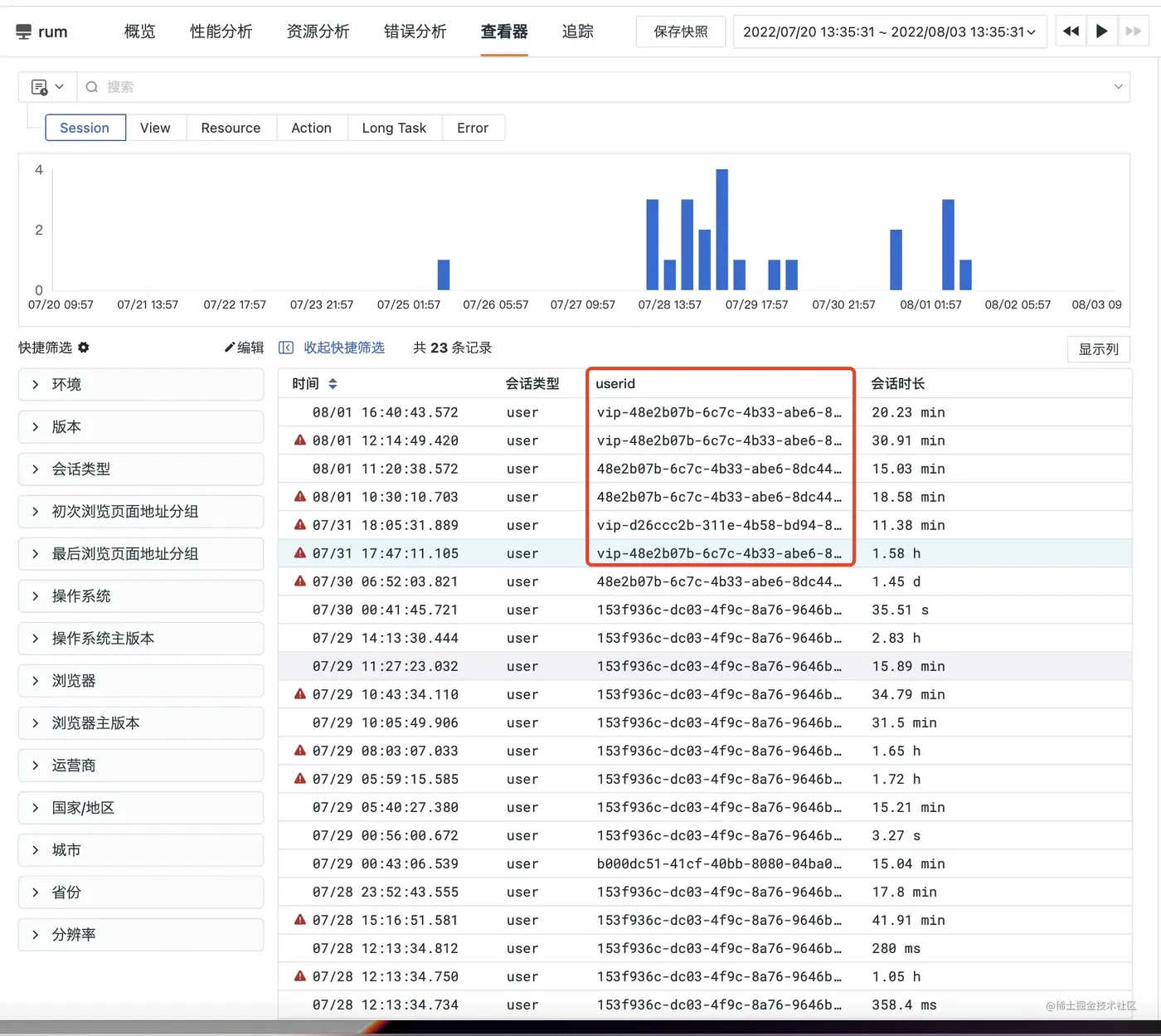Click the warning triangle on 07/29 10:43:34.110 row
1161x1036 pixels.
pos(300,693)
